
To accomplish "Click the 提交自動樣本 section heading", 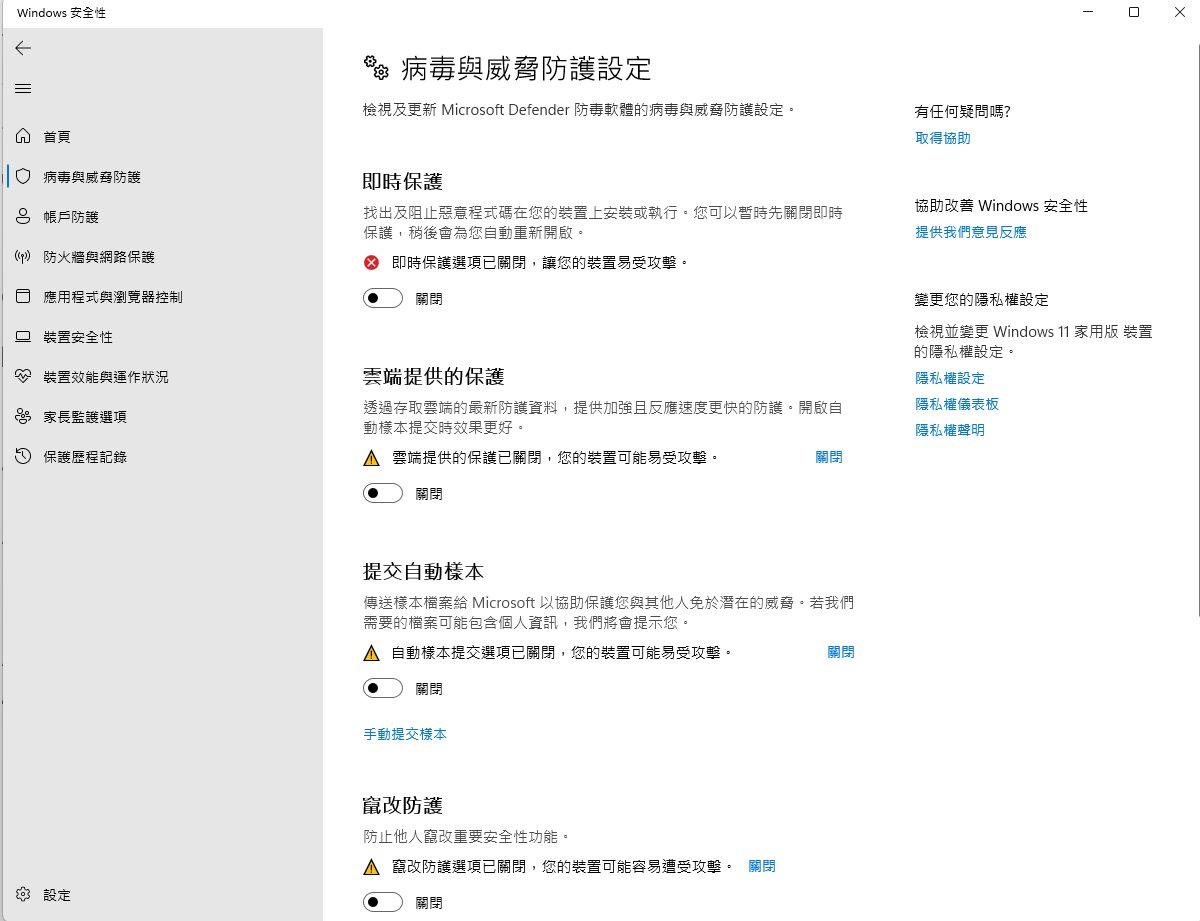I will 423,572.
